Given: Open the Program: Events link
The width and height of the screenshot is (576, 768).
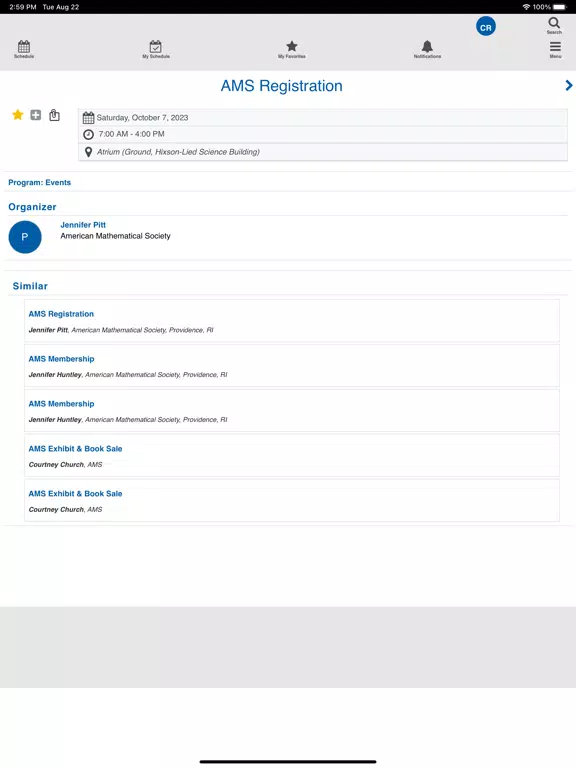Looking at the screenshot, I should coord(39,182).
